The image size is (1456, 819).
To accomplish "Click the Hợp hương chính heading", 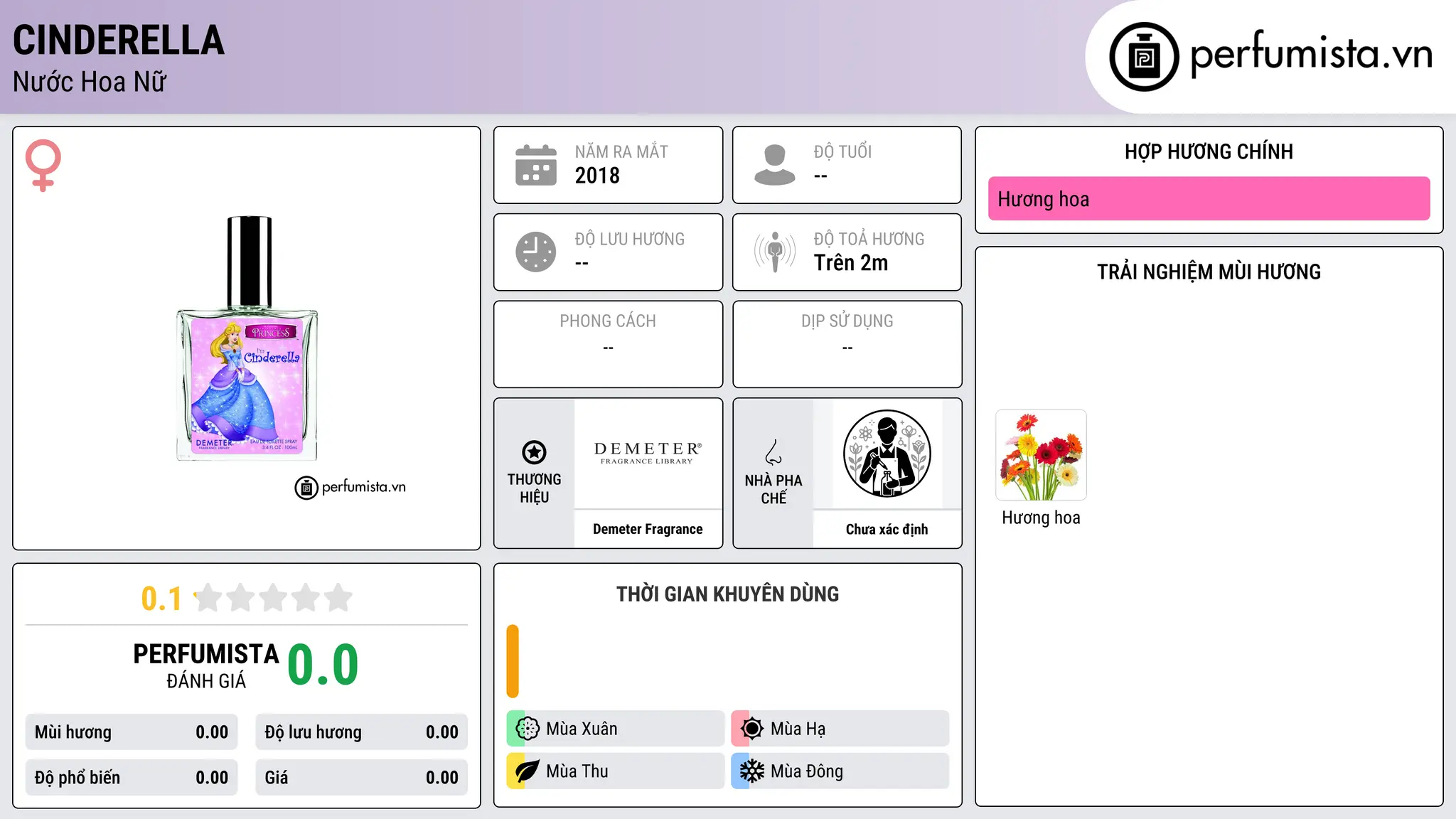I will tap(1209, 151).
